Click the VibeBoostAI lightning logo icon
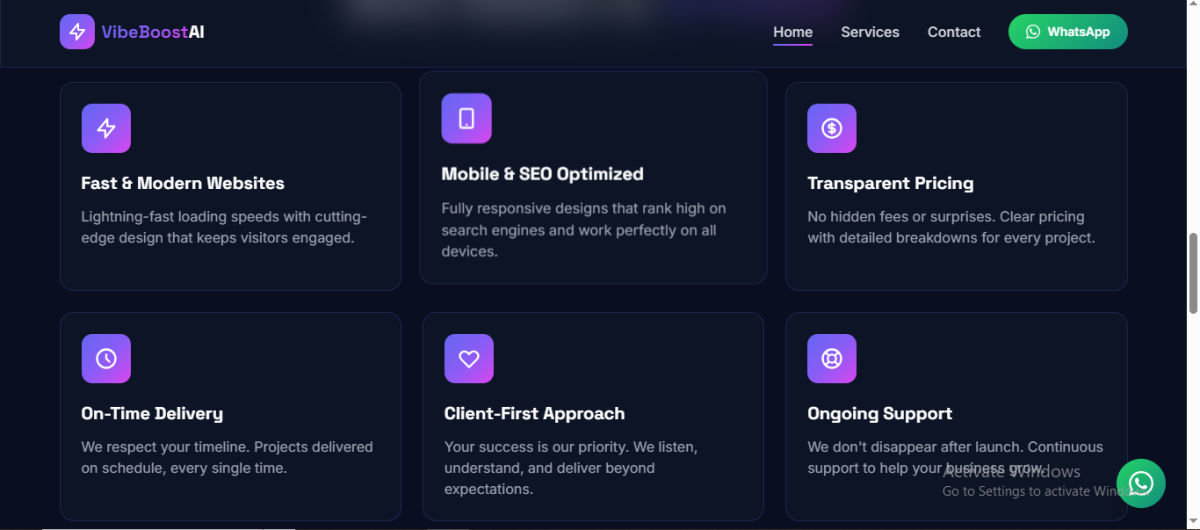This screenshot has height=530, width=1200. point(77,32)
